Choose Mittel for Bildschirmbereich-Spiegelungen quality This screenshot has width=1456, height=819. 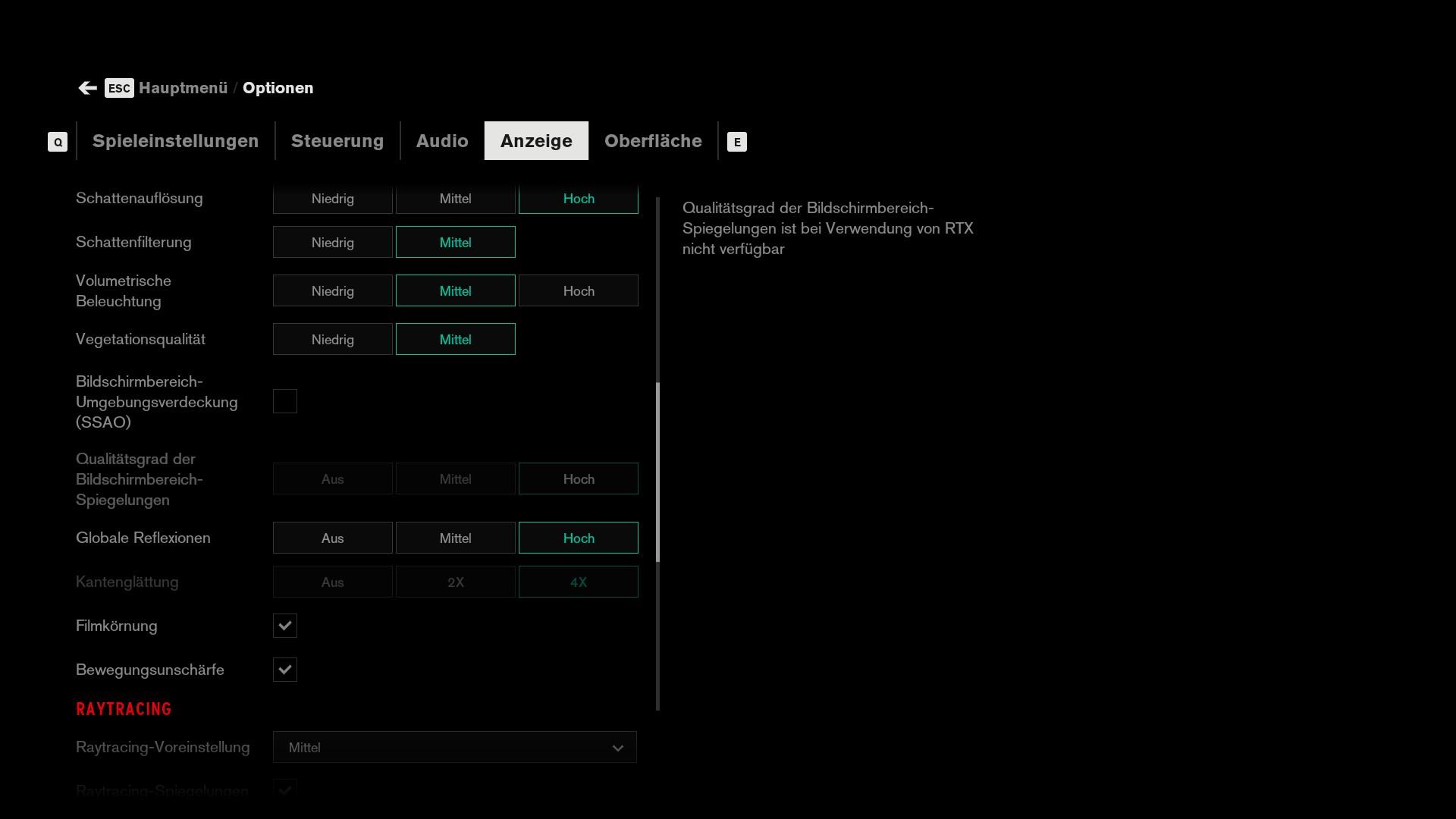[456, 479]
